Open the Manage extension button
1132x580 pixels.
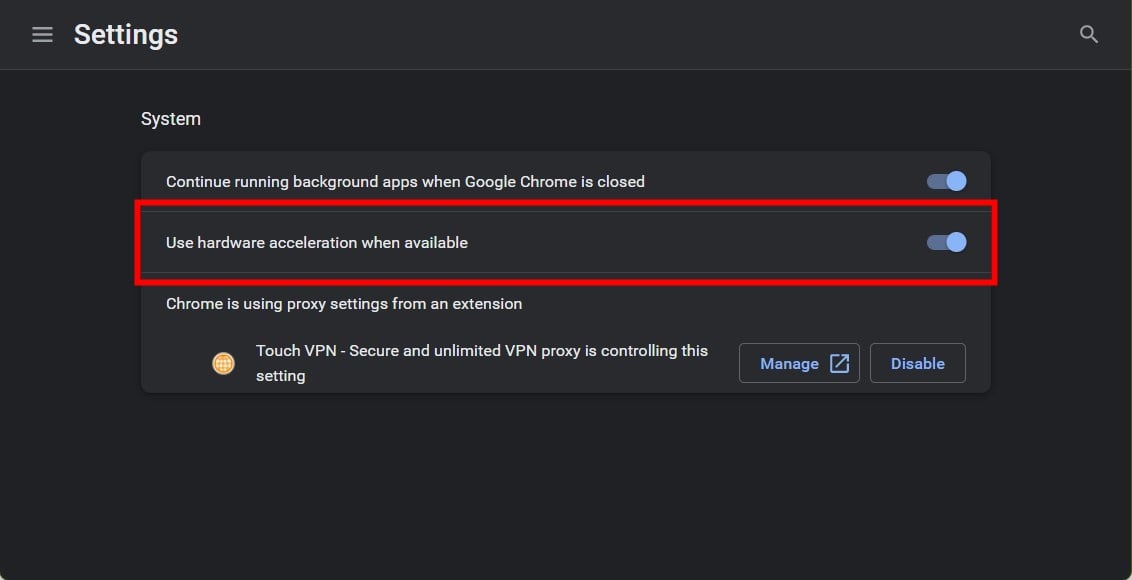click(x=799, y=363)
